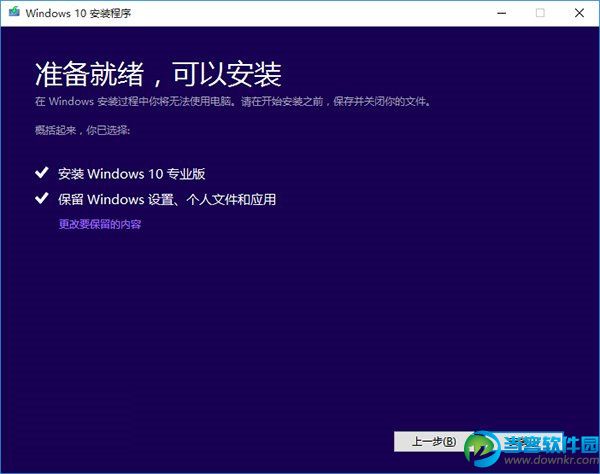The width and height of the screenshot is (600, 474).
Task: Click the 上一步(B) back button
Action: tap(434, 442)
